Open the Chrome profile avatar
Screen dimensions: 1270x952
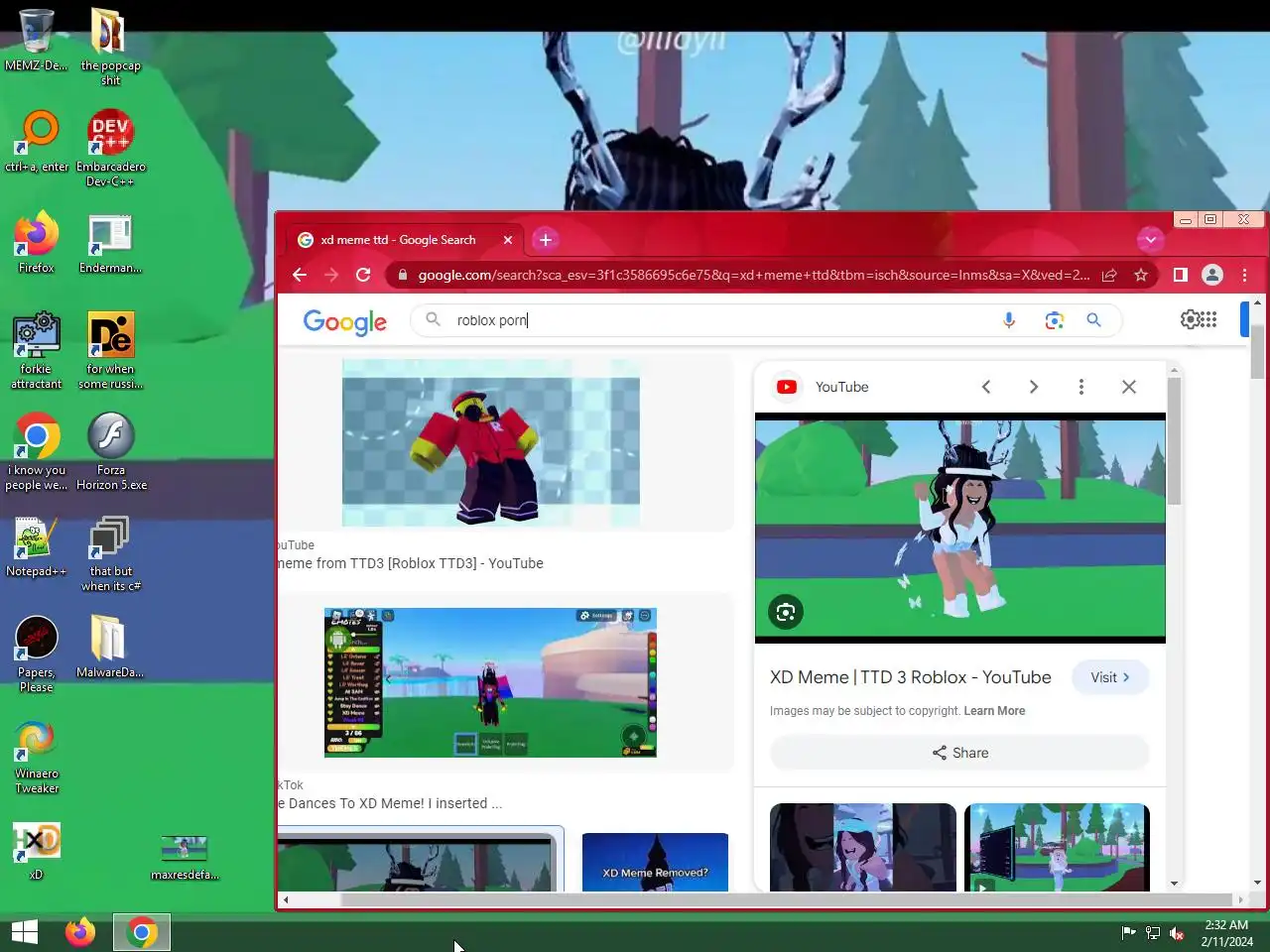pyautogui.click(x=1212, y=275)
